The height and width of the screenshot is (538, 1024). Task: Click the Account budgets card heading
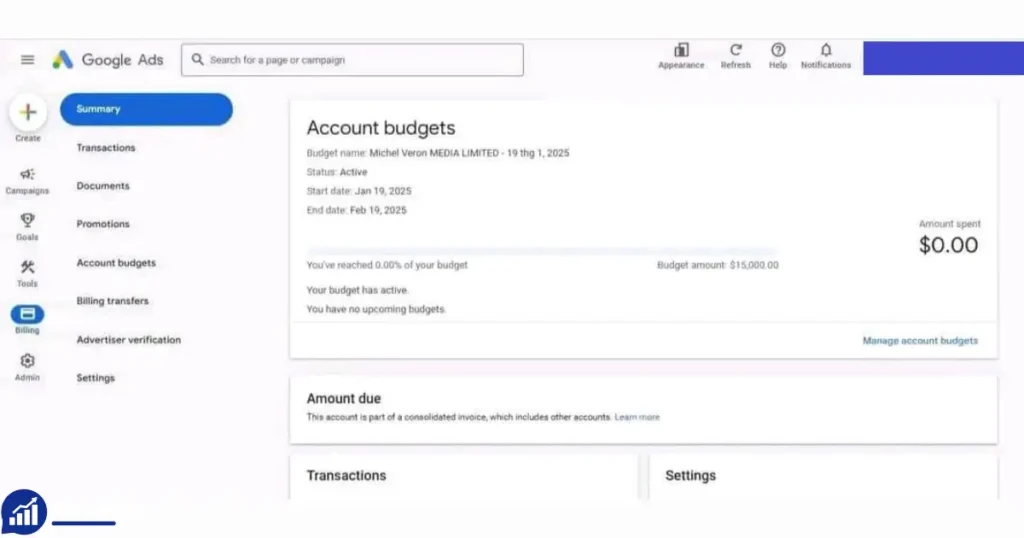tap(381, 128)
